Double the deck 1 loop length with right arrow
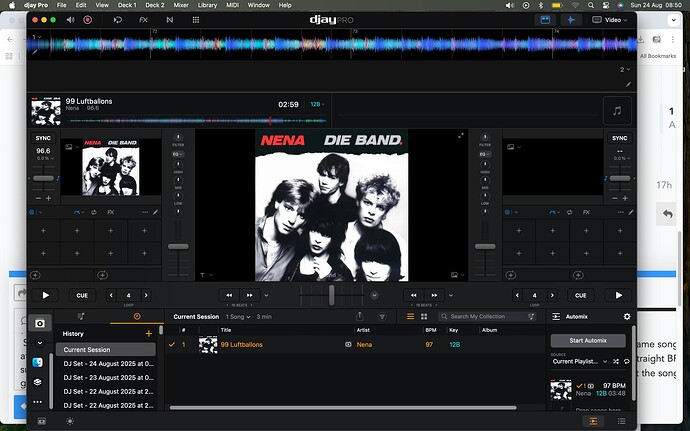The height and width of the screenshot is (431, 690). coord(146,295)
